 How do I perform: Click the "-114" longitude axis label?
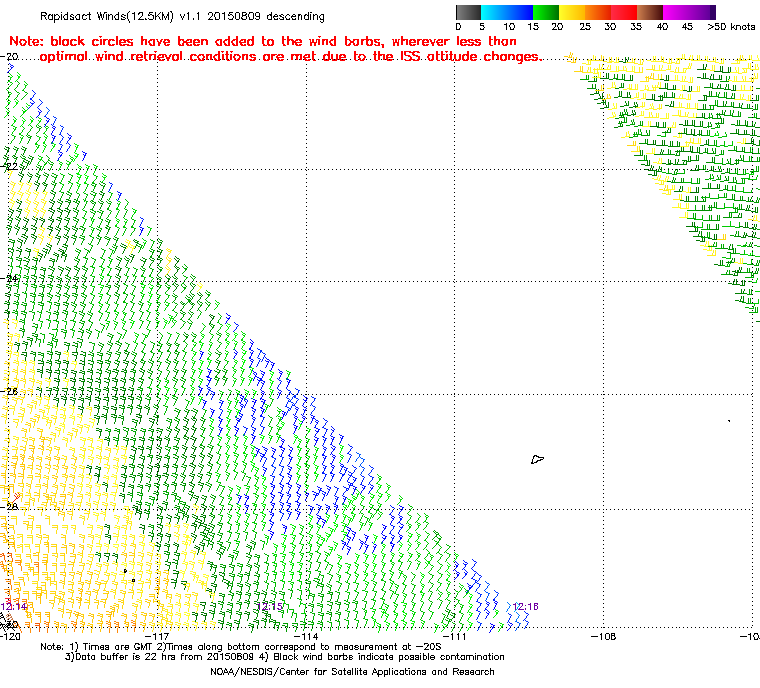[306, 636]
